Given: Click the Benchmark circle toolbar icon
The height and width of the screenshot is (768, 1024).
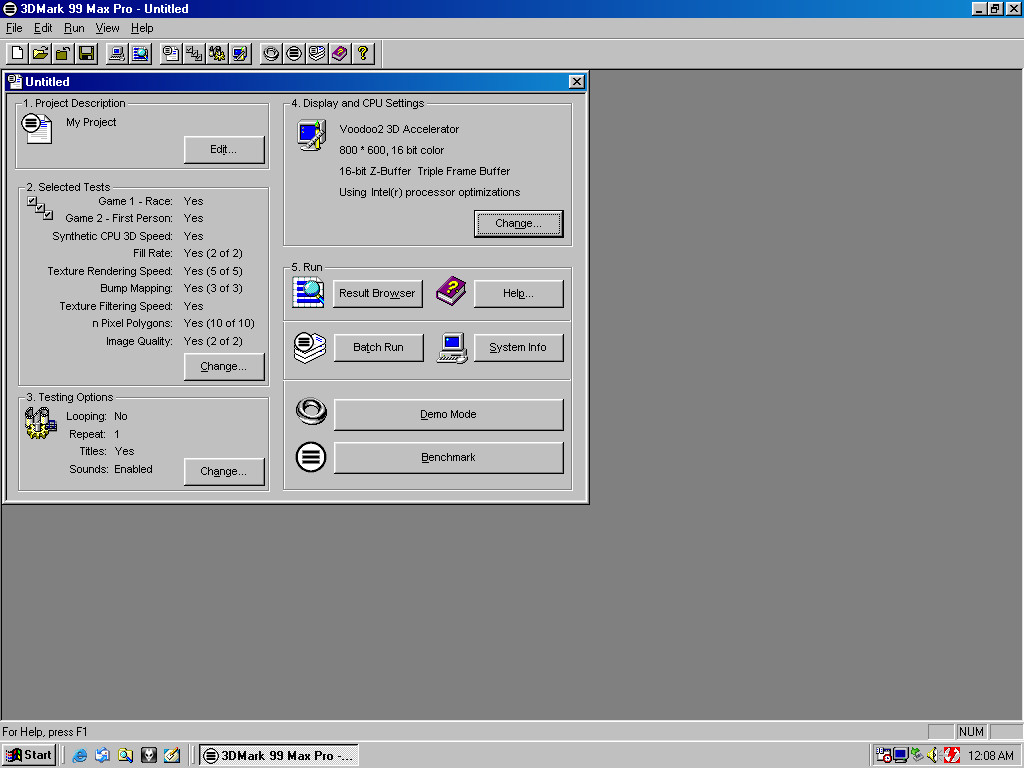Looking at the screenshot, I should pyautogui.click(x=294, y=53).
